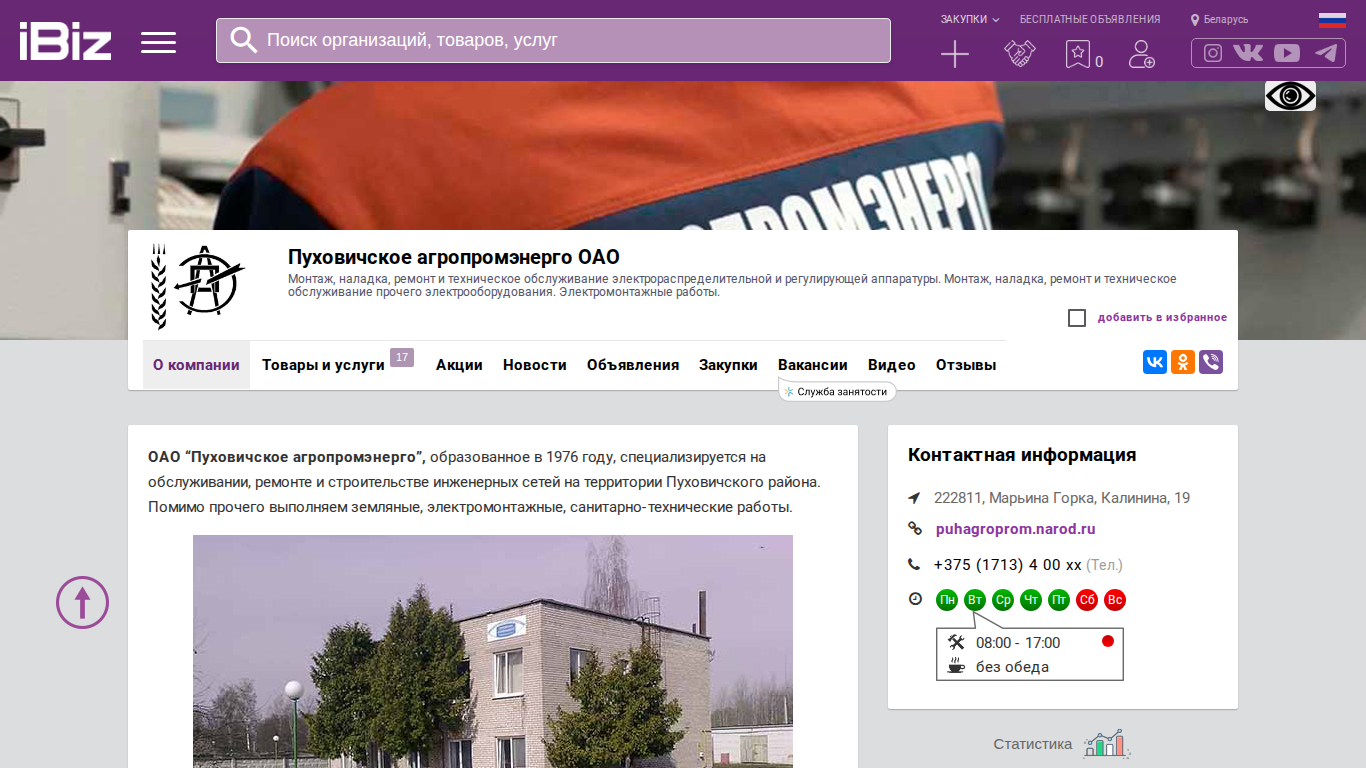Click the user account icon
1366x768 pixels.
pos(1141,54)
